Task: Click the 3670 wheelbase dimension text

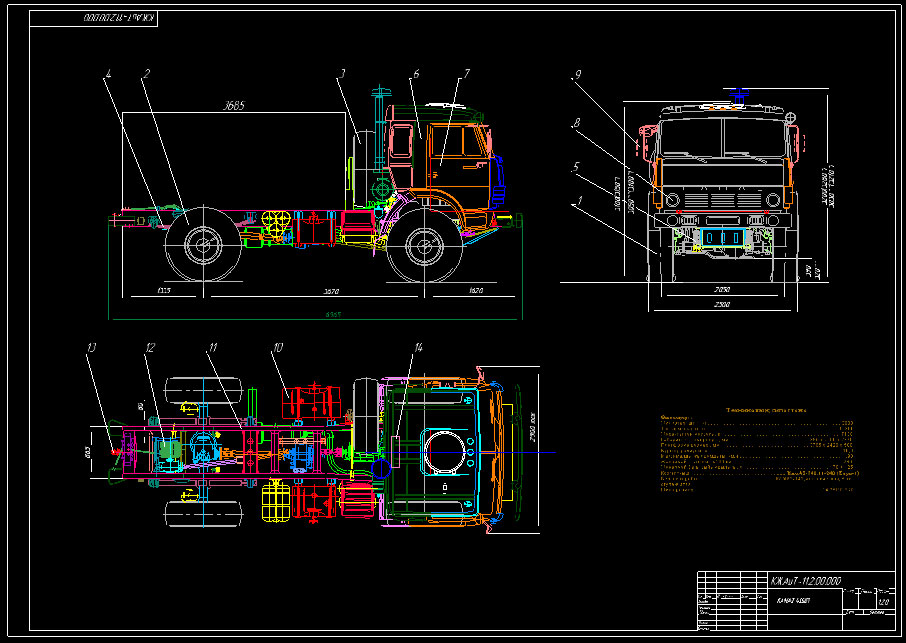Action: tap(331, 291)
